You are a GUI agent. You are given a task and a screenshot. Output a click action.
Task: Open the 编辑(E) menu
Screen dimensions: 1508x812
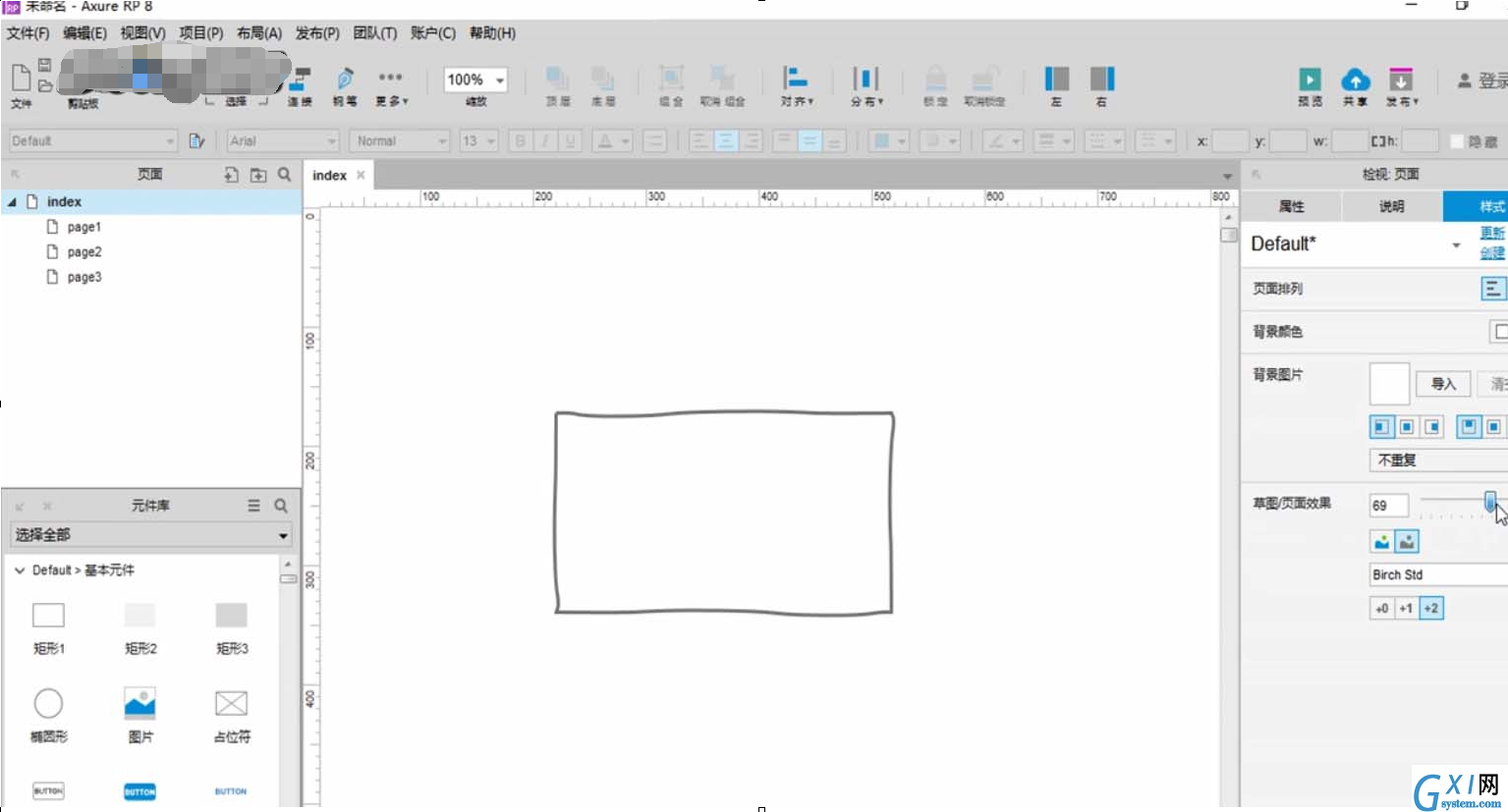pos(84,32)
